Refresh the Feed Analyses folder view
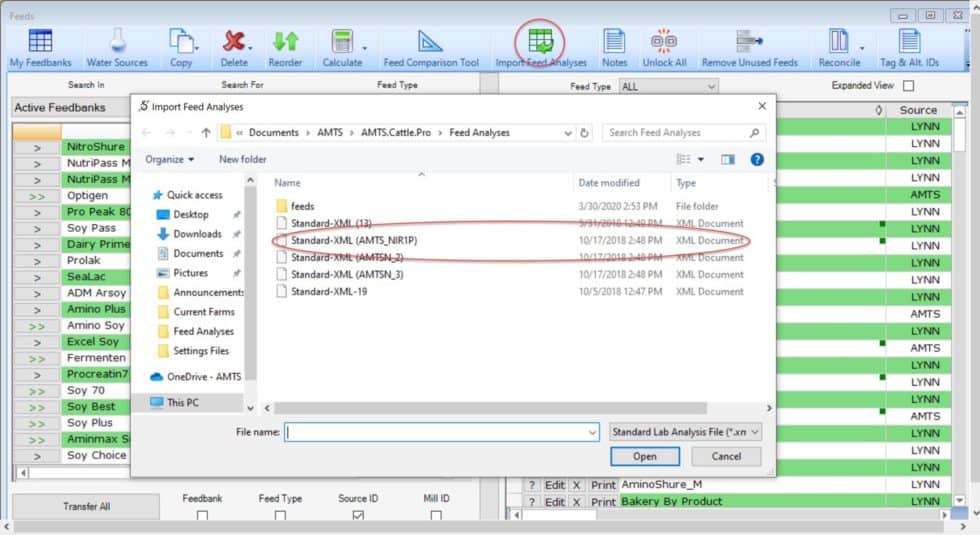The height and width of the screenshot is (535, 980). click(x=584, y=132)
